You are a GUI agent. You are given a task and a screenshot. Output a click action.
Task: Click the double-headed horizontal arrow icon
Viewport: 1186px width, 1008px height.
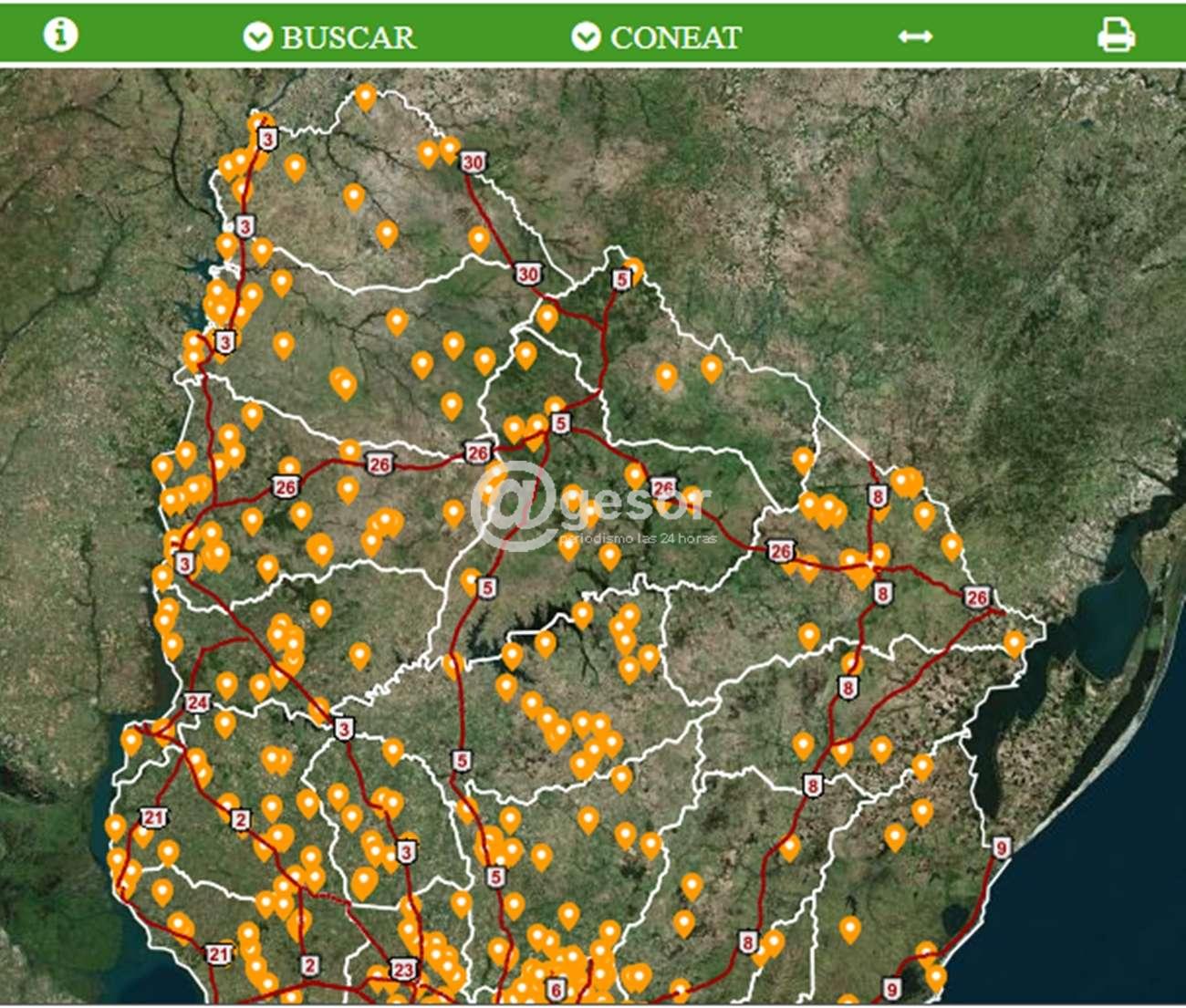(914, 36)
